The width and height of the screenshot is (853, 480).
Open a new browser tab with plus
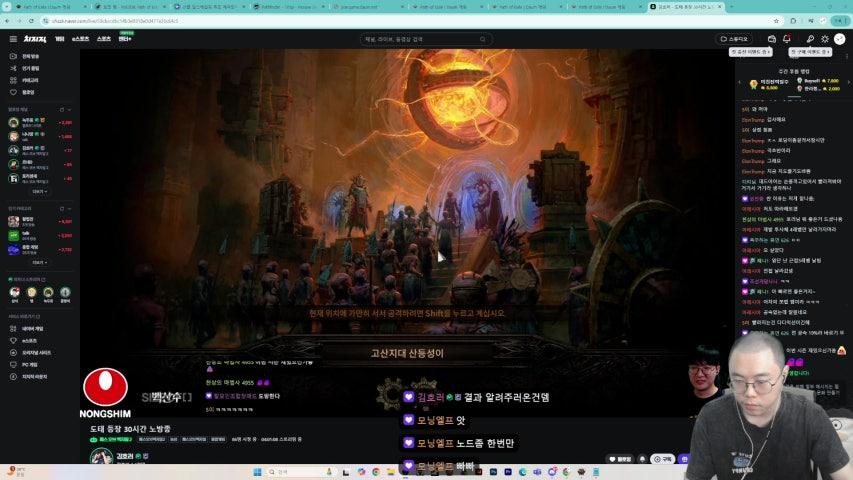(733, 7)
